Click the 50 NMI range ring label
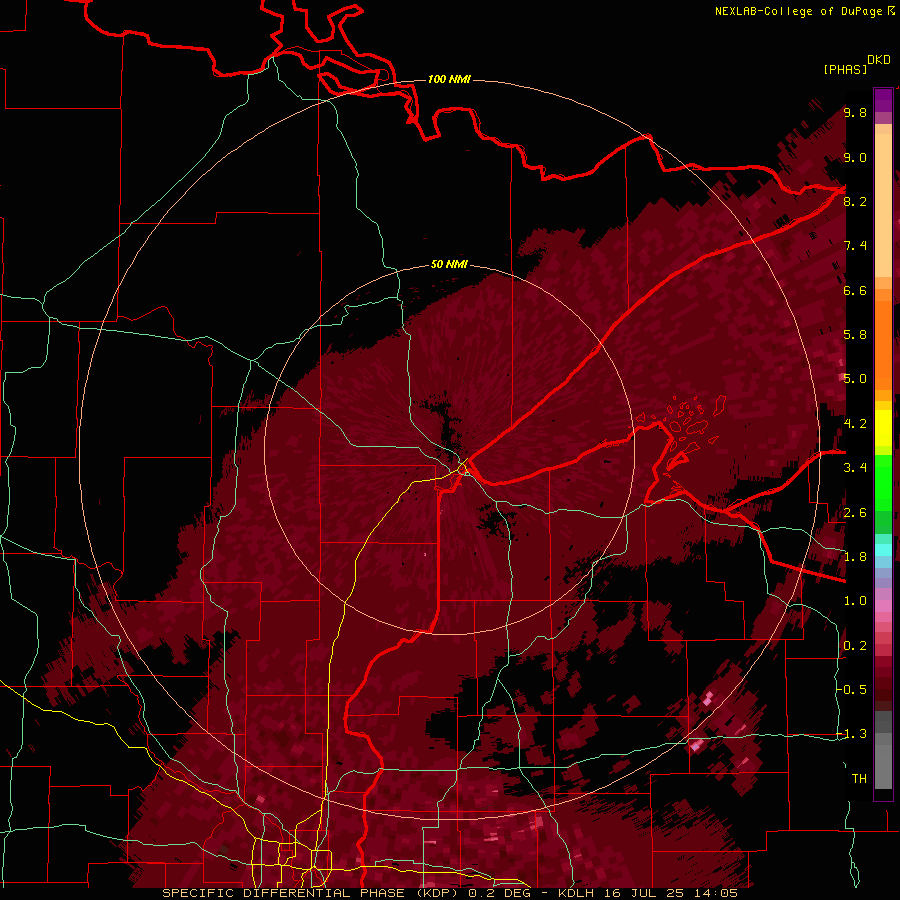The height and width of the screenshot is (900, 900). pyautogui.click(x=449, y=264)
